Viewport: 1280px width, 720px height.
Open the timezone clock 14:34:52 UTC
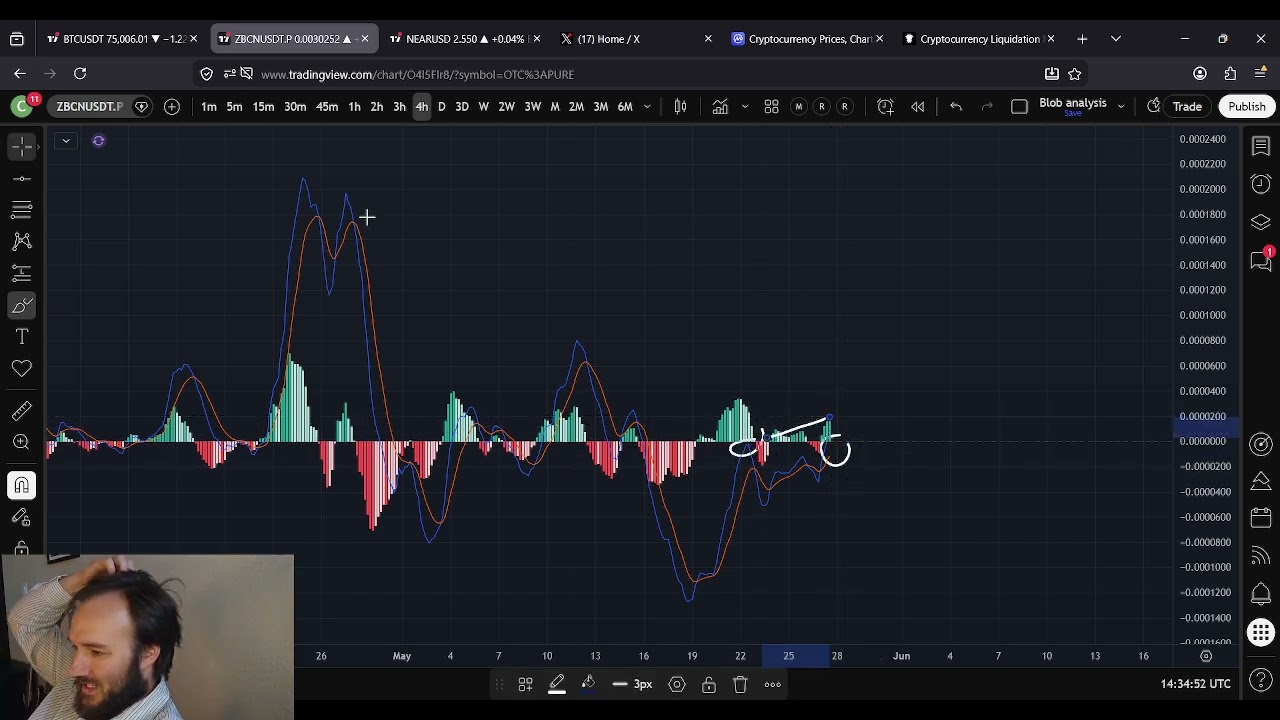[1195, 684]
